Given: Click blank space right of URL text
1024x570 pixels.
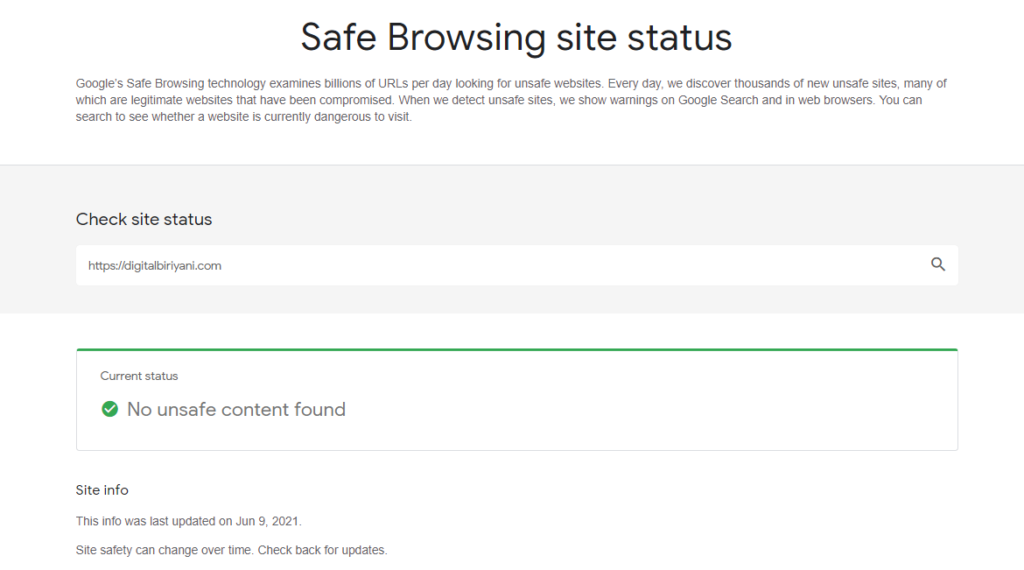Looking at the screenshot, I should point(575,265).
